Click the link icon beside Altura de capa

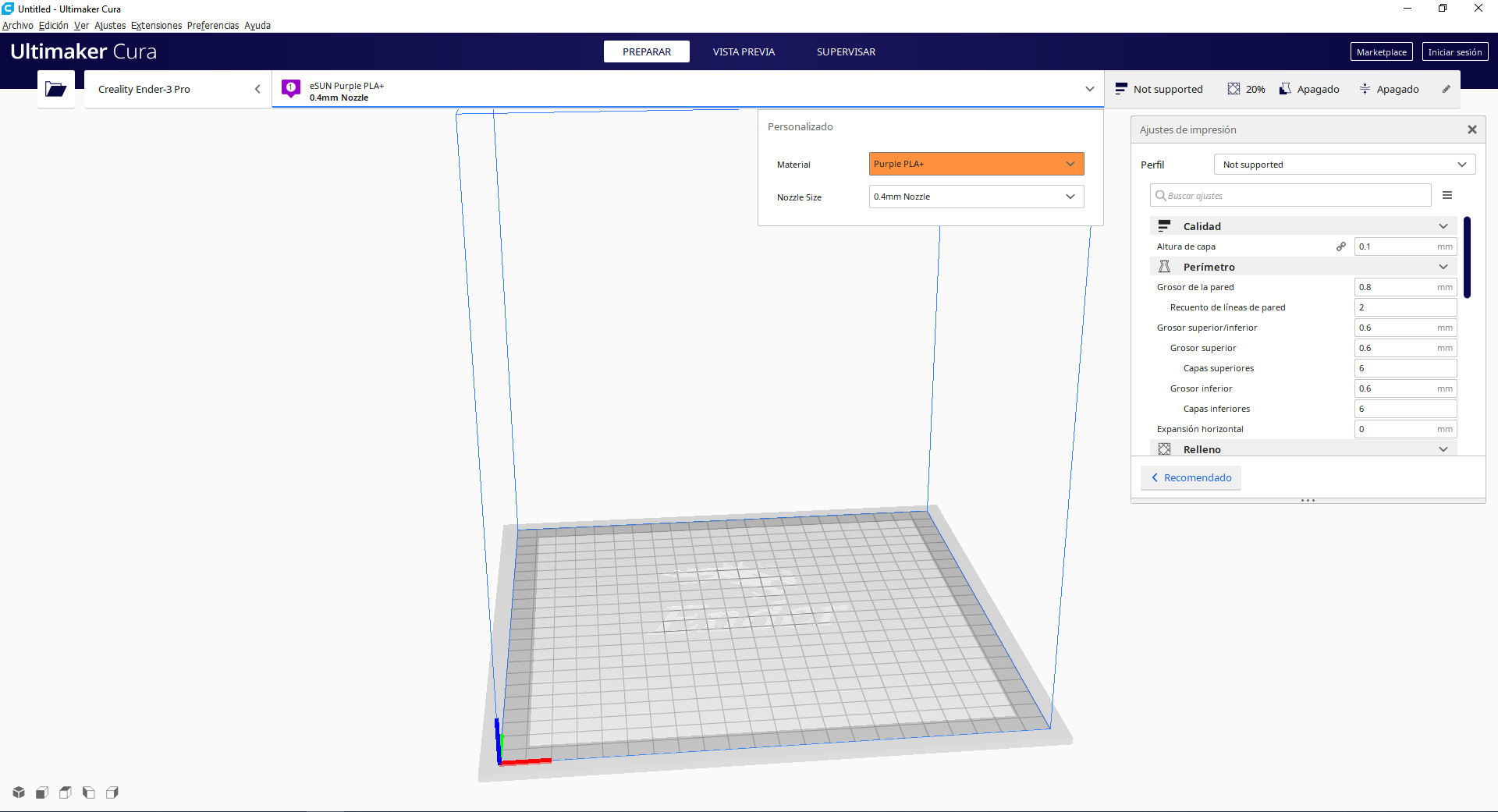point(1341,246)
